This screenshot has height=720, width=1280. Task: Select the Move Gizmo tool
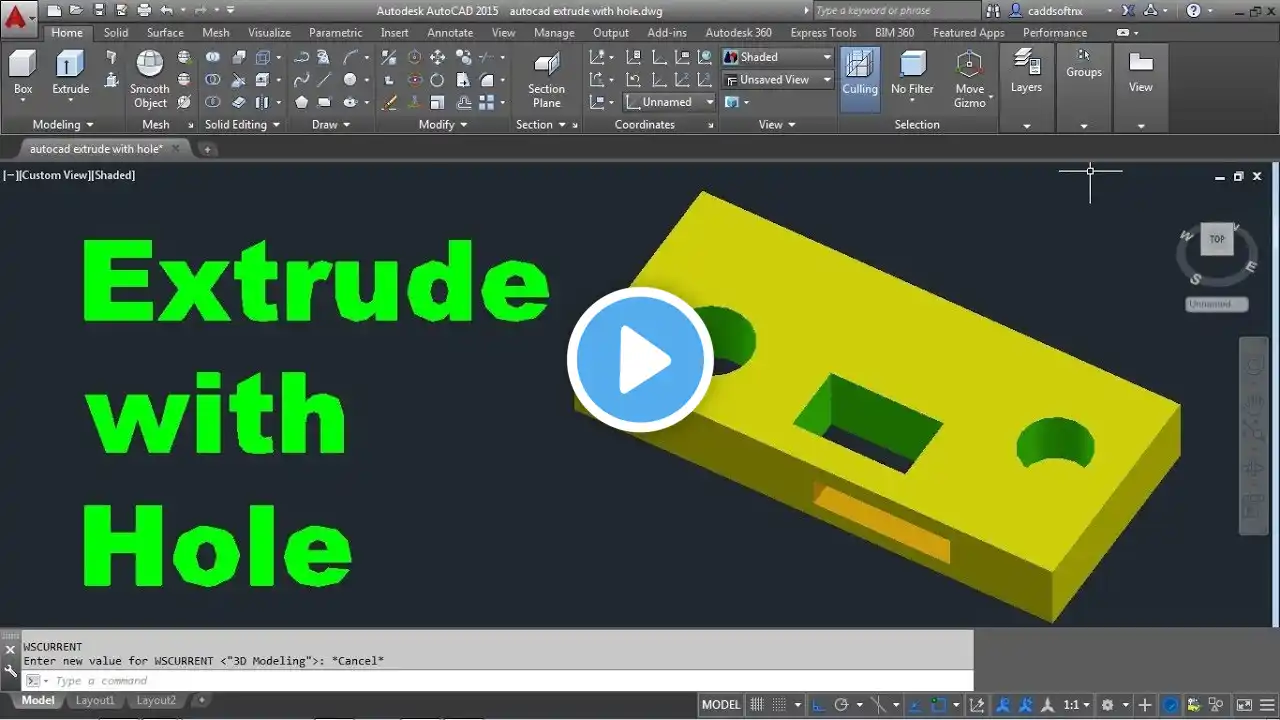969,80
